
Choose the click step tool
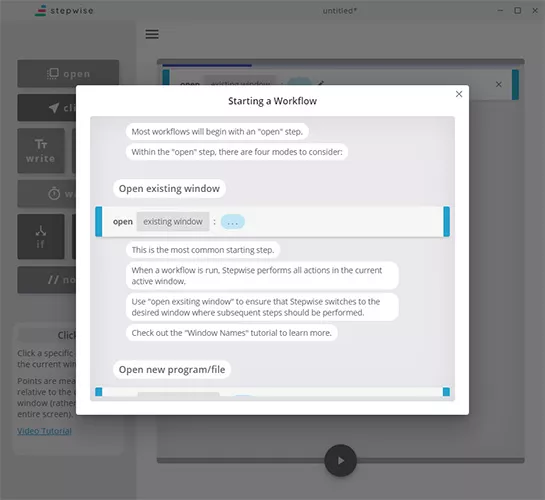pyautogui.click(x=47, y=108)
